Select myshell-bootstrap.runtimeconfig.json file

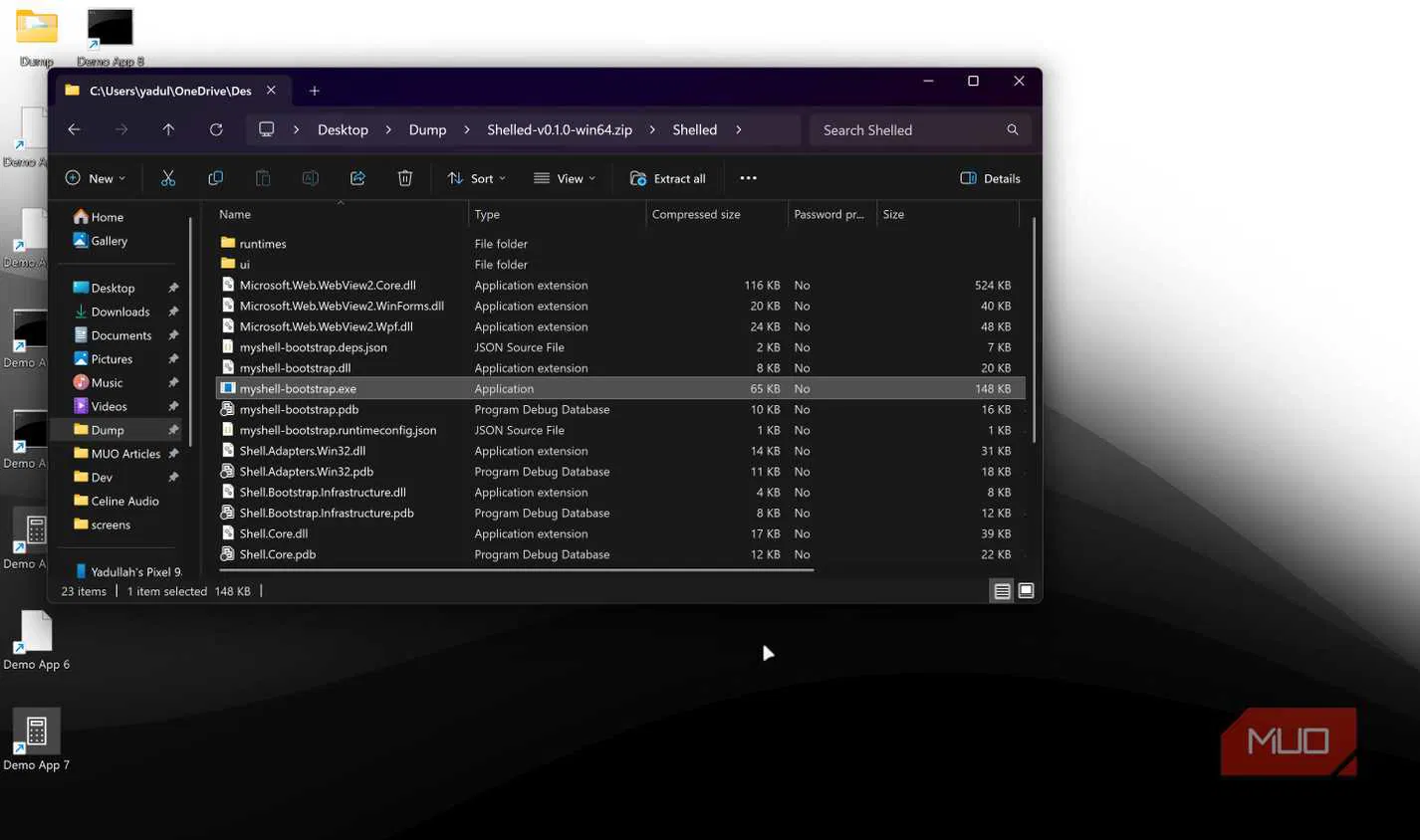click(620, 430)
